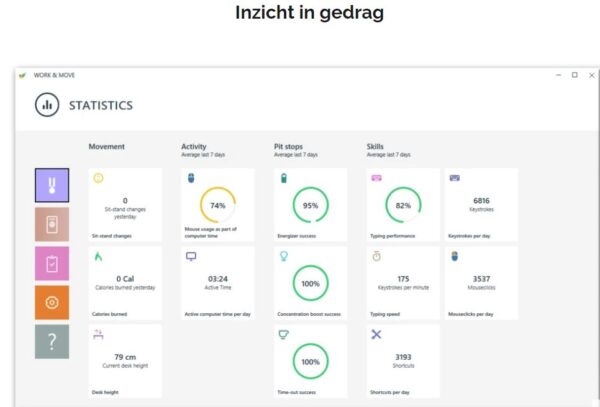Click the Statistics bar chart icon
The image size is (600, 407).
click(47, 105)
